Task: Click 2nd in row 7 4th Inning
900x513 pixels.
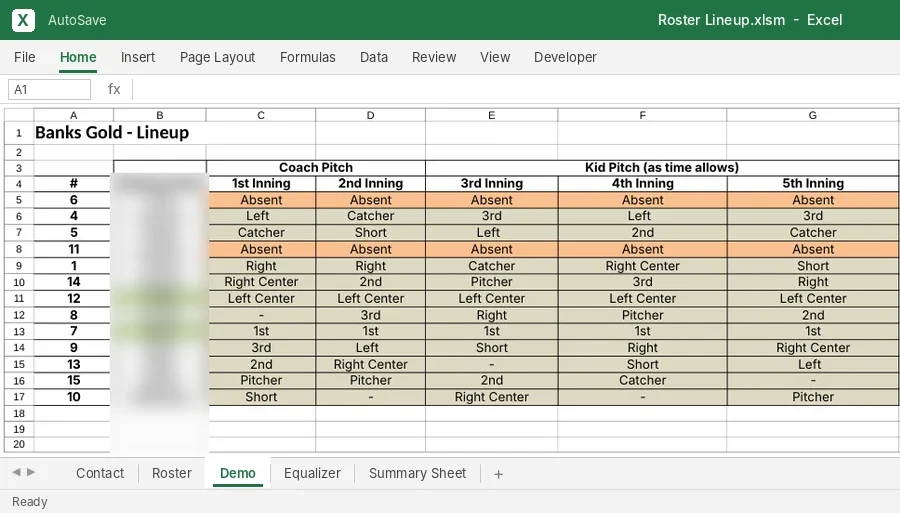Action: [x=642, y=233]
